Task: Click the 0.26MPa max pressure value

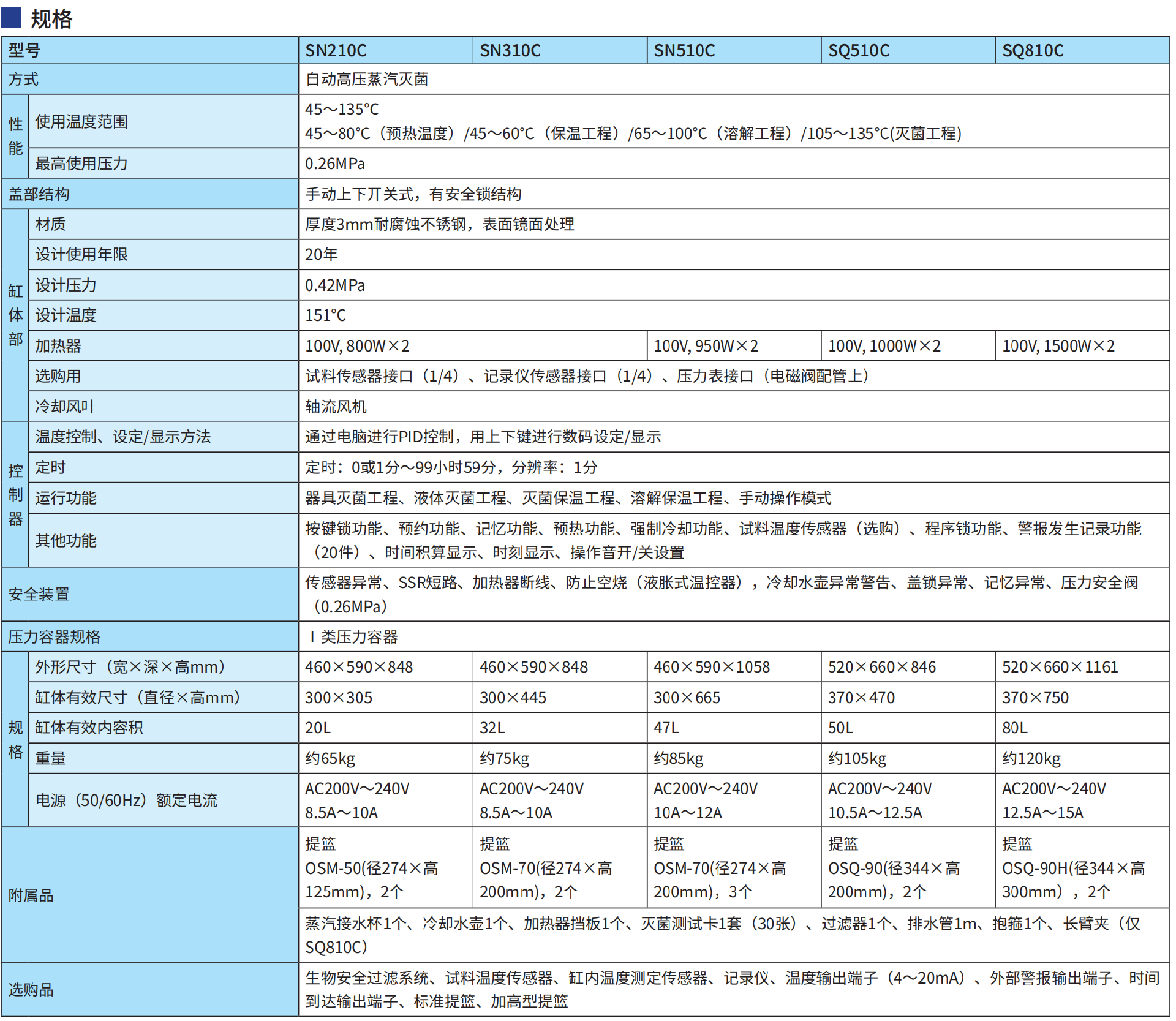Action: tap(335, 164)
